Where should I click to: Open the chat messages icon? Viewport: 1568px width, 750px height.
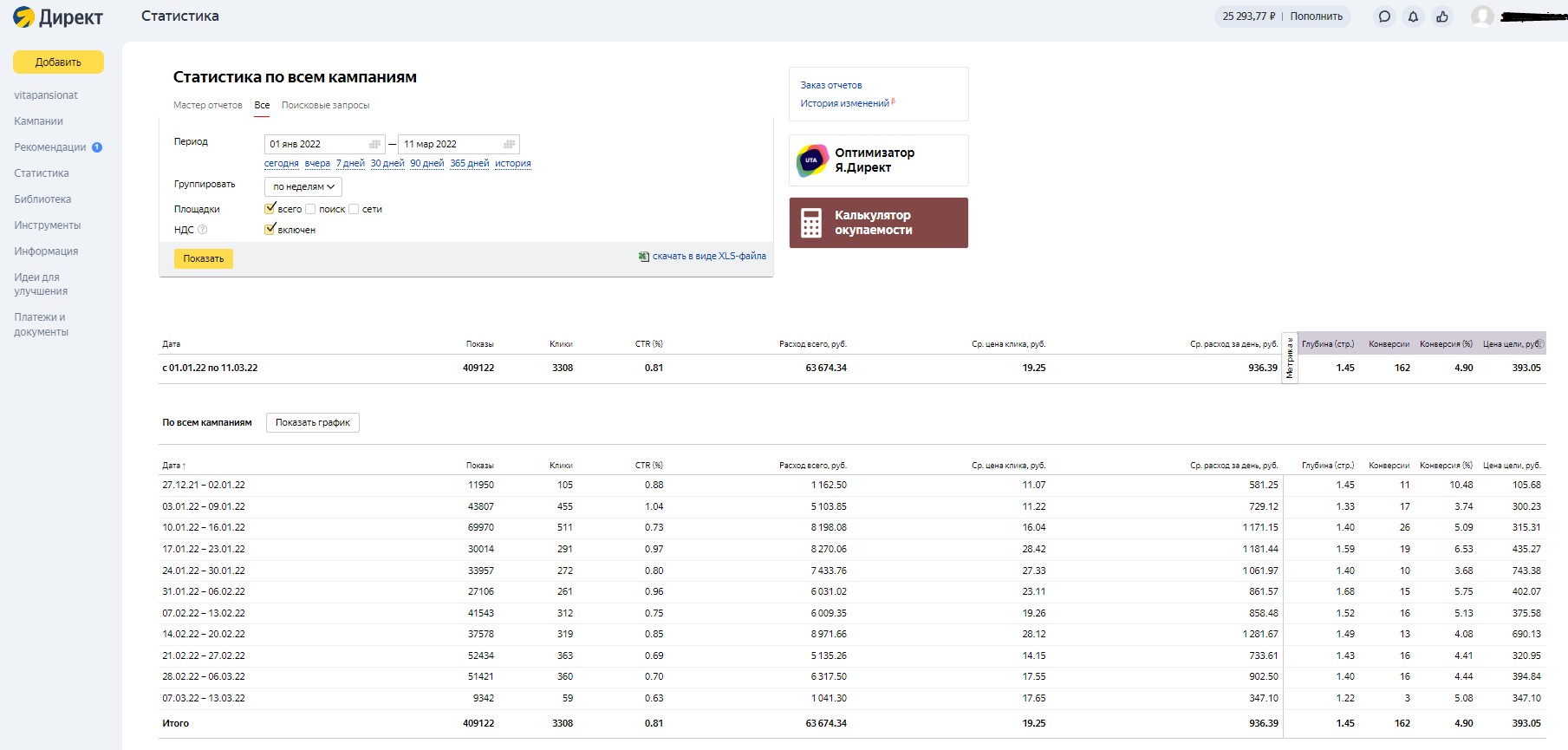1384,16
